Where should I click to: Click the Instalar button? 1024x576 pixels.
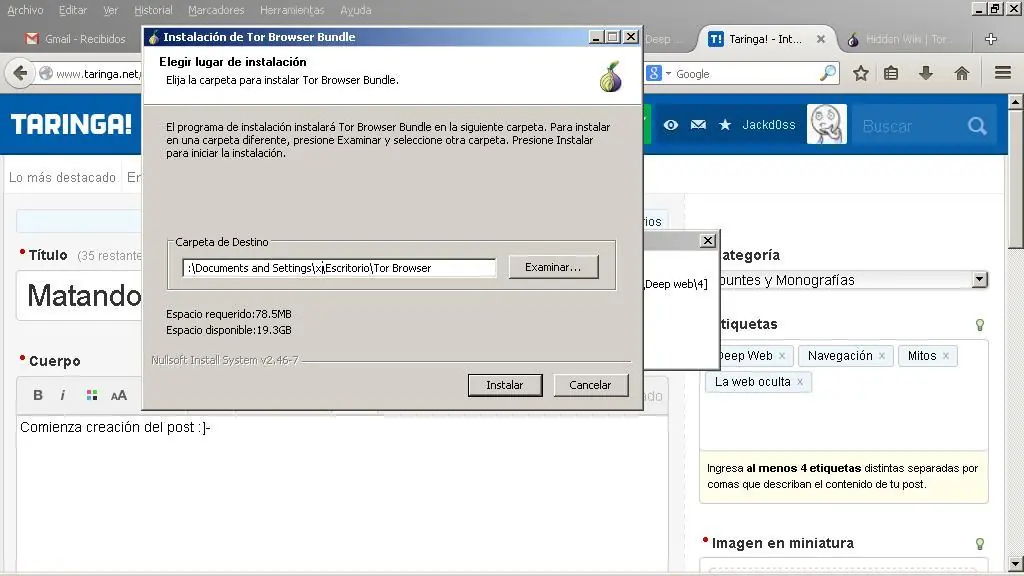(505, 385)
